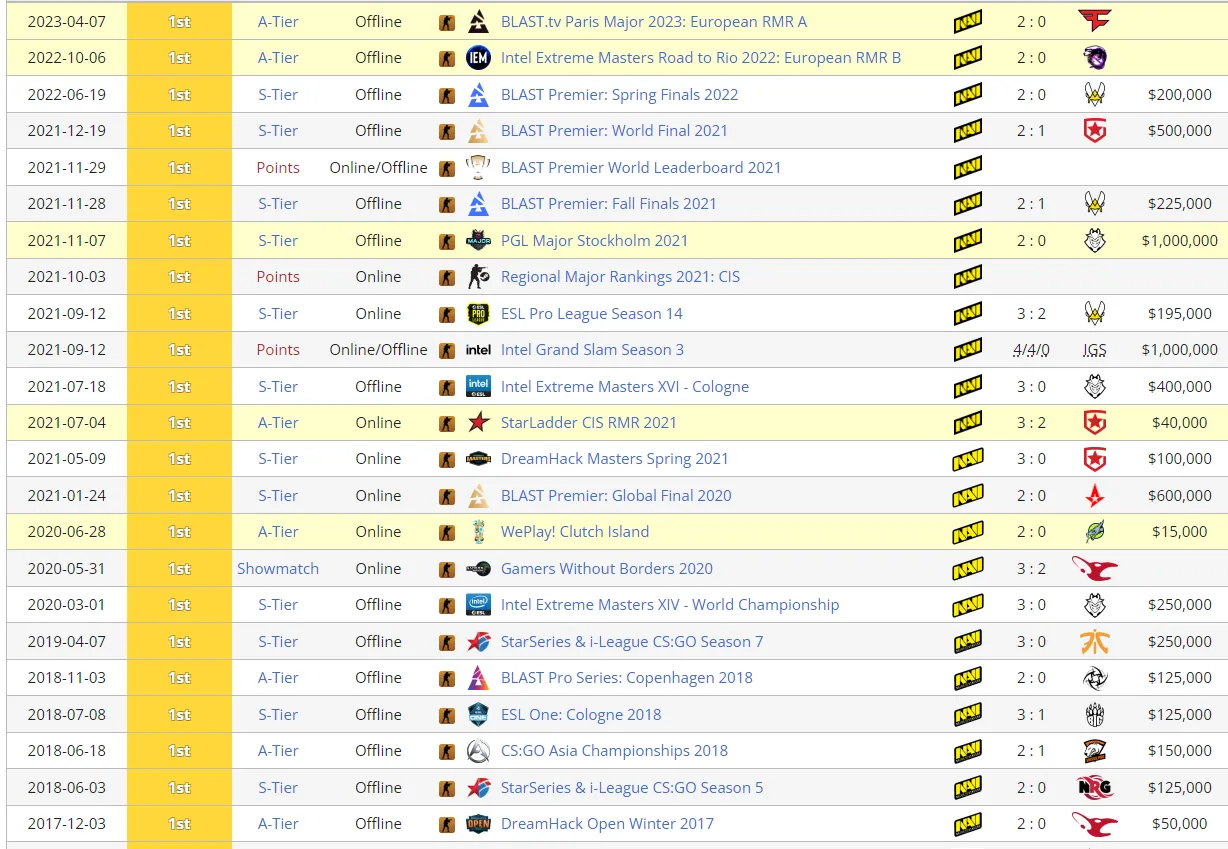Viewport: 1228px width, 849px height.
Task: Click DreamHack Open Winter 2017 logo icon
Action: (x=478, y=824)
